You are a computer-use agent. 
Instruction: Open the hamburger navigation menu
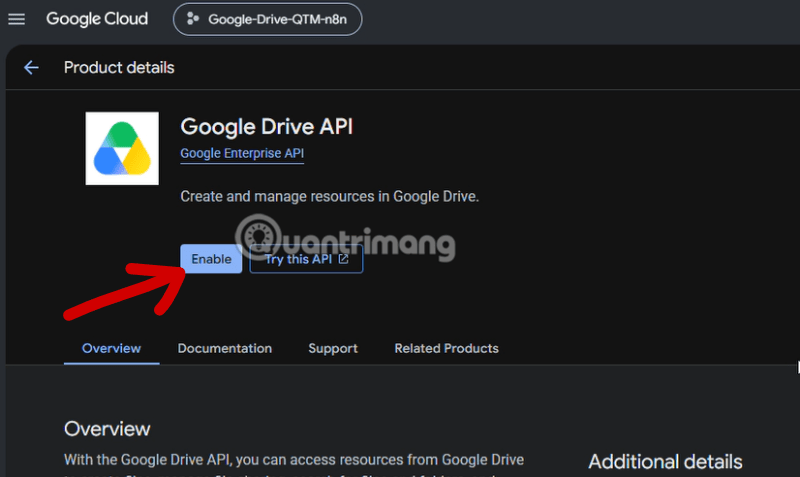(x=16, y=19)
